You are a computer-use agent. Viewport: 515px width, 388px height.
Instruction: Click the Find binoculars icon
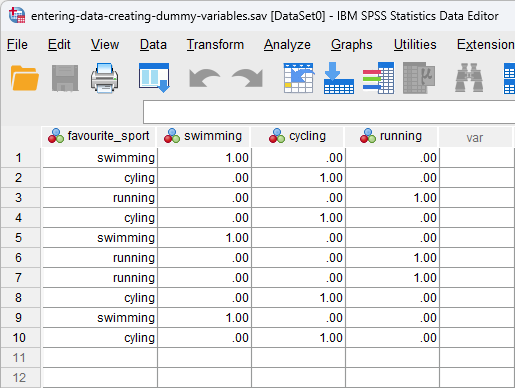(469, 78)
